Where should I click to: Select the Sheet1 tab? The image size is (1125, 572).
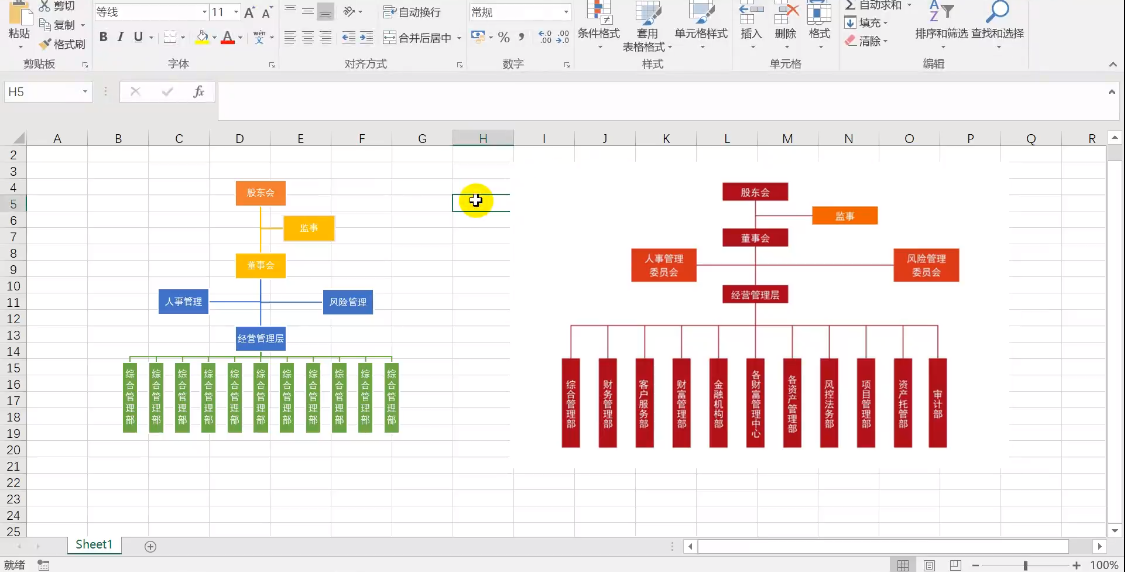pos(94,545)
